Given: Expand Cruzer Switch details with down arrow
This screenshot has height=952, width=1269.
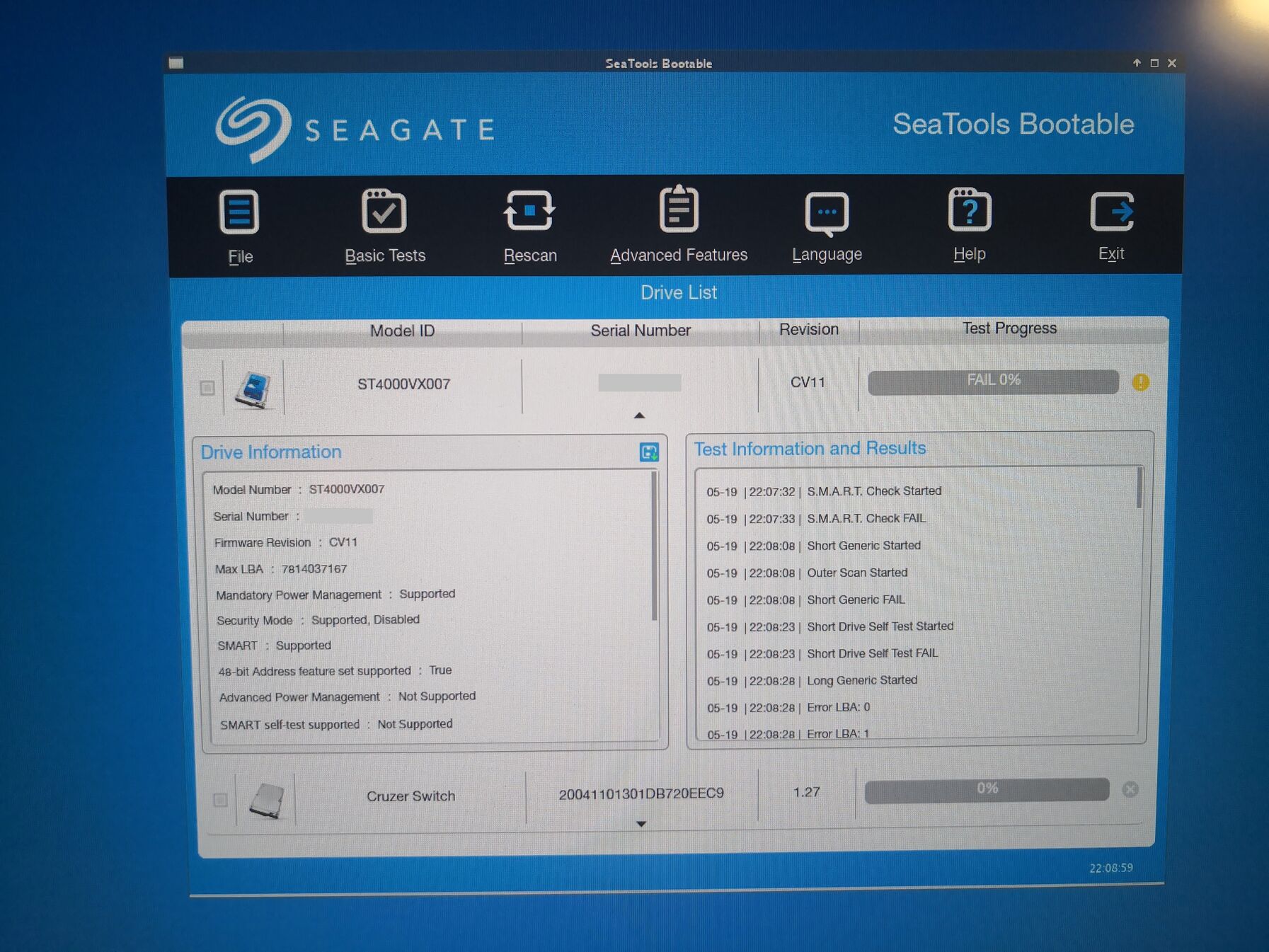Looking at the screenshot, I should (641, 824).
